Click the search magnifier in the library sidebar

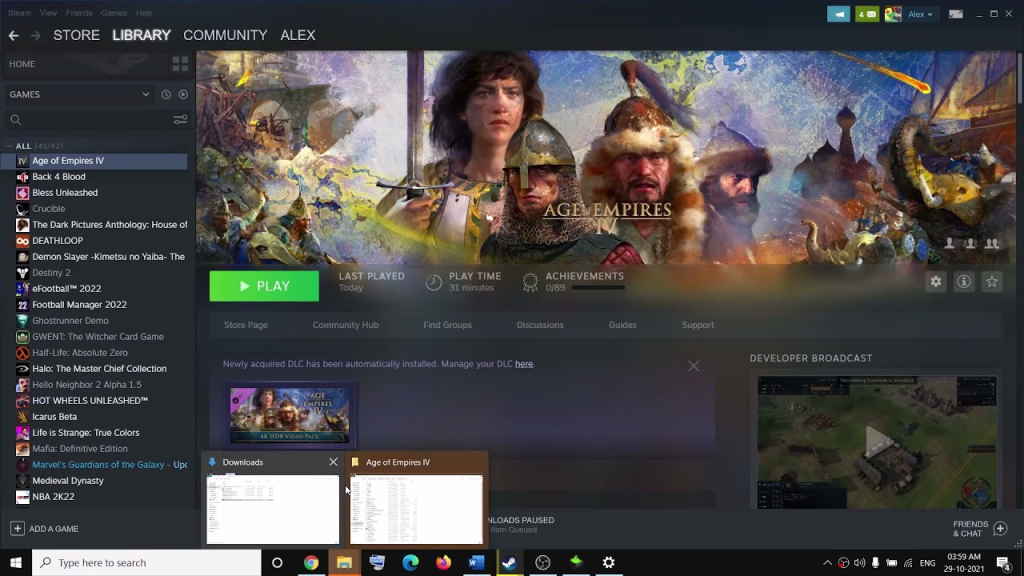pos(18,119)
